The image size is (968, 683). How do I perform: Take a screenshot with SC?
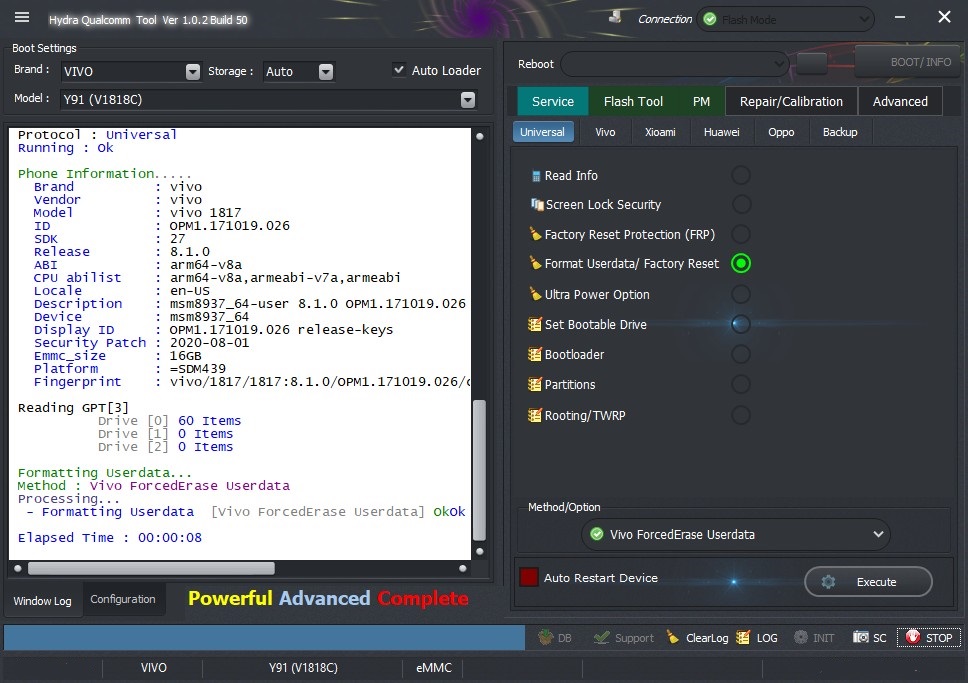pyautogui.click(x=869, y=638)
